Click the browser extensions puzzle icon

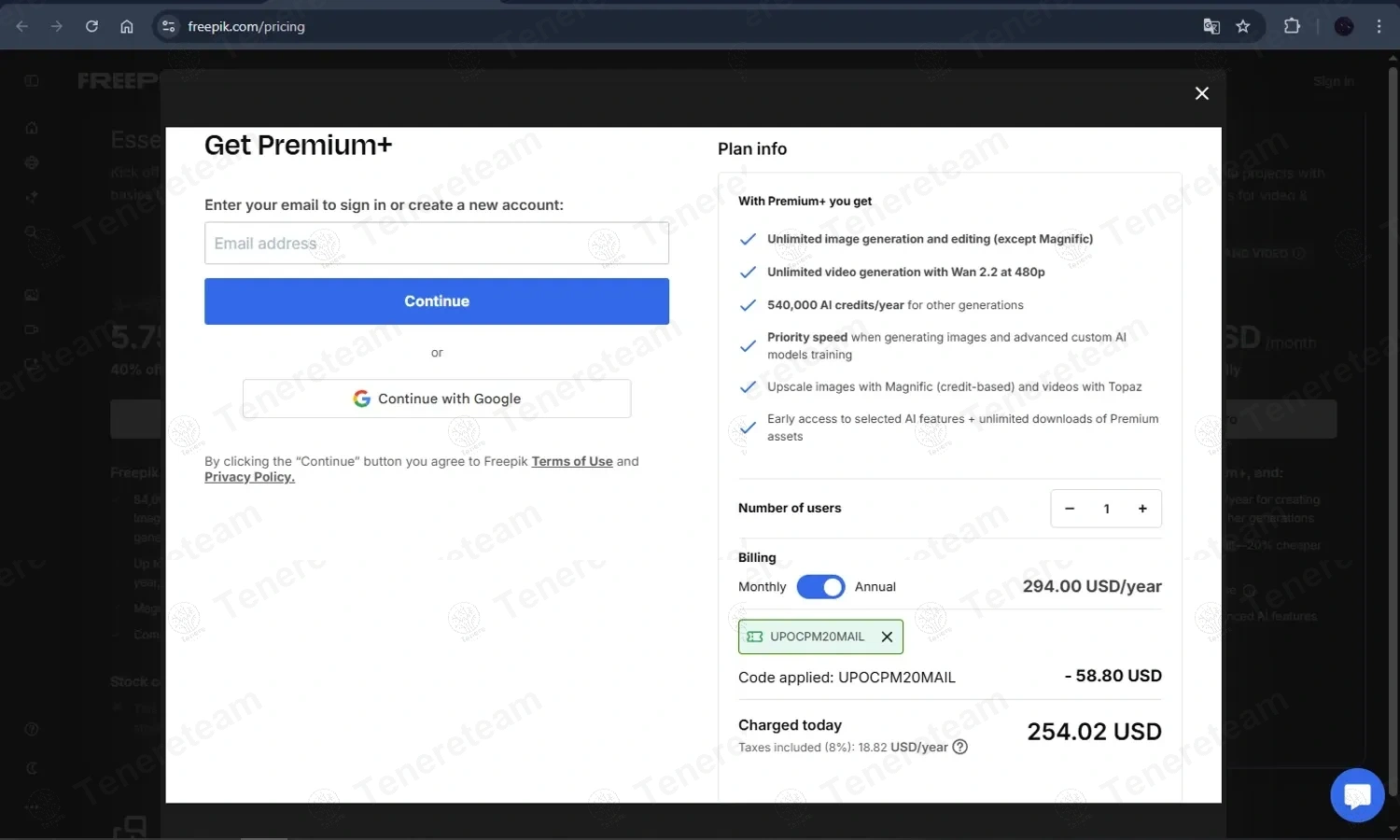(x=1292, y=26)
